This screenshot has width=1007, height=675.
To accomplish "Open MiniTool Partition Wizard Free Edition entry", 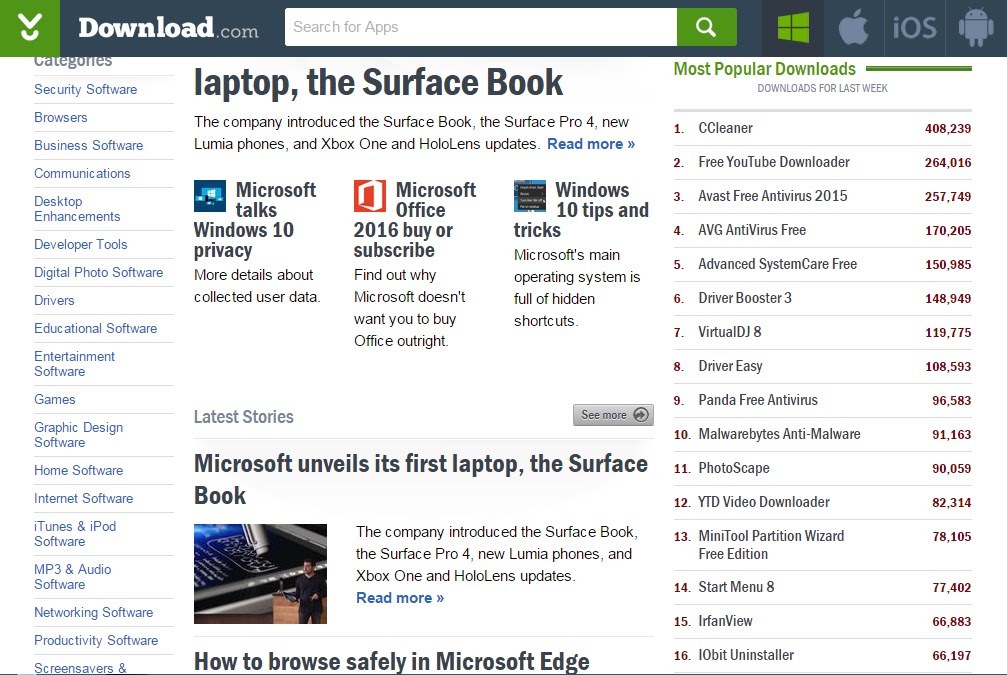I will click(x=771, y=545).
